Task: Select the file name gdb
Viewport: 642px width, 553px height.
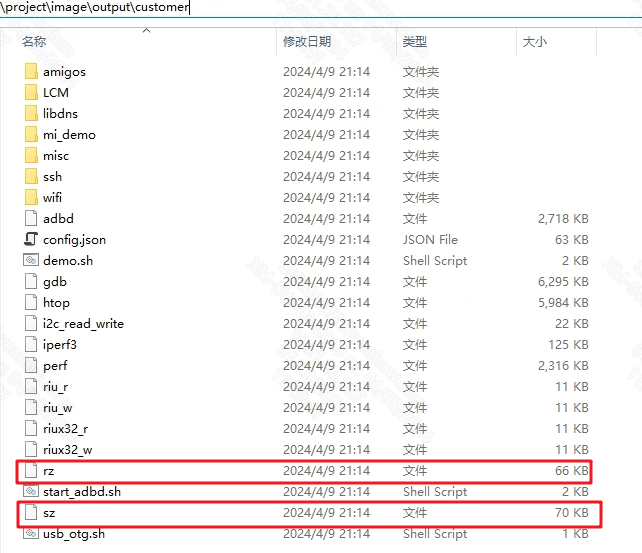Action: pos(55,282)
